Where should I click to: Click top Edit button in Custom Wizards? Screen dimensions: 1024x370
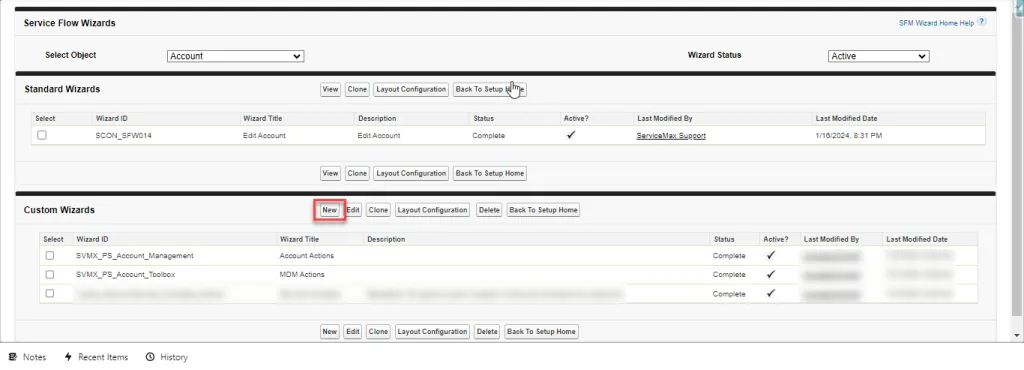353,210
